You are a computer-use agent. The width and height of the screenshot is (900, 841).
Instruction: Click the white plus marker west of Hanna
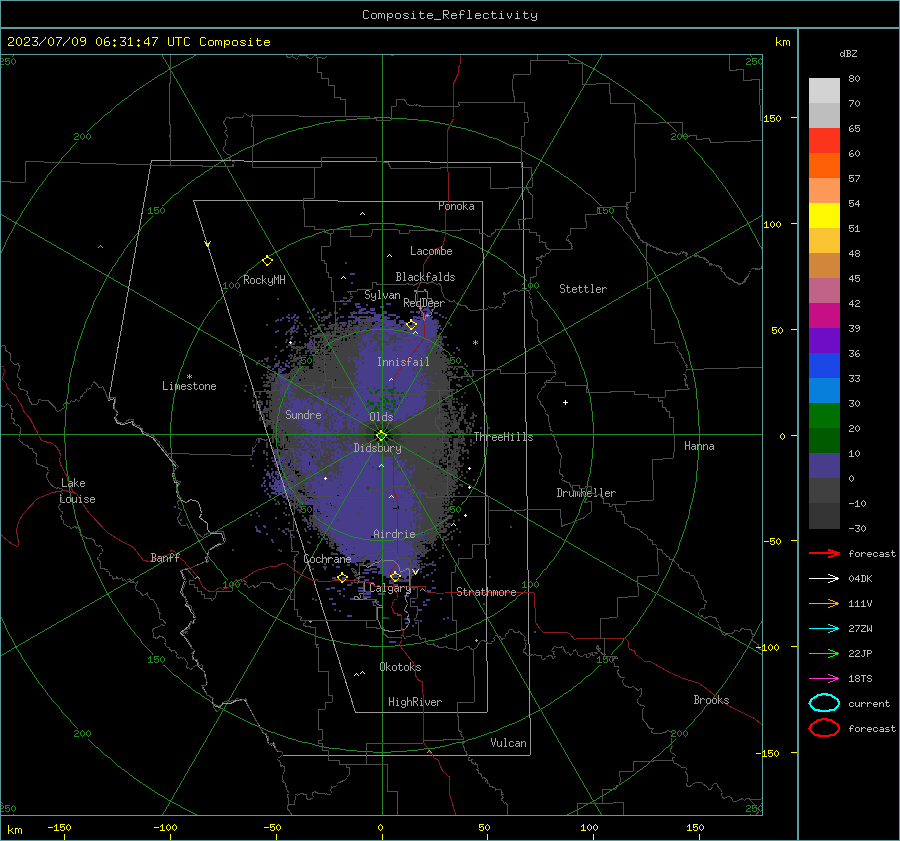pyautogui.click(x=565, y=402)
